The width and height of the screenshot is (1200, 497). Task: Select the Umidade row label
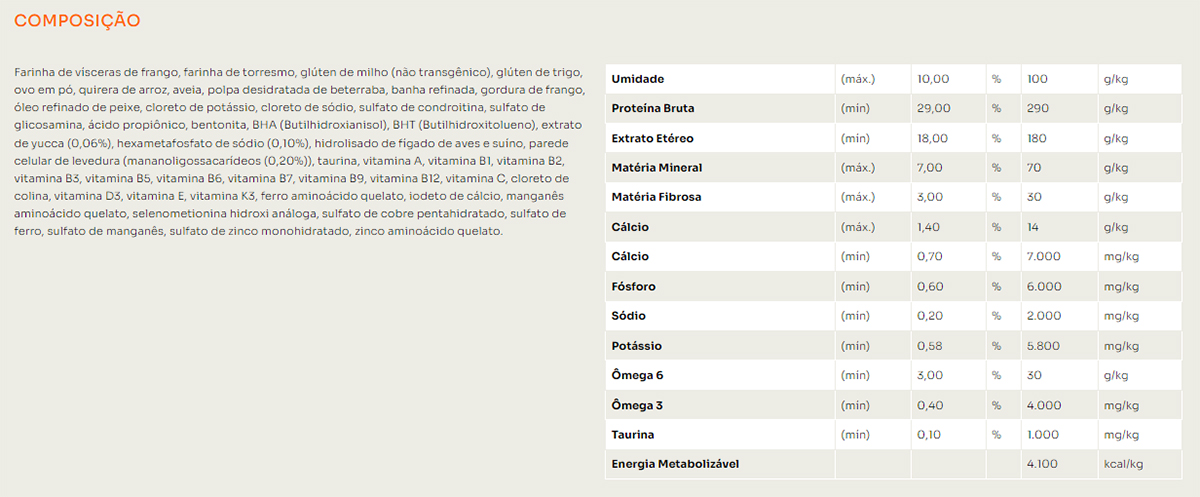point(638,79)
